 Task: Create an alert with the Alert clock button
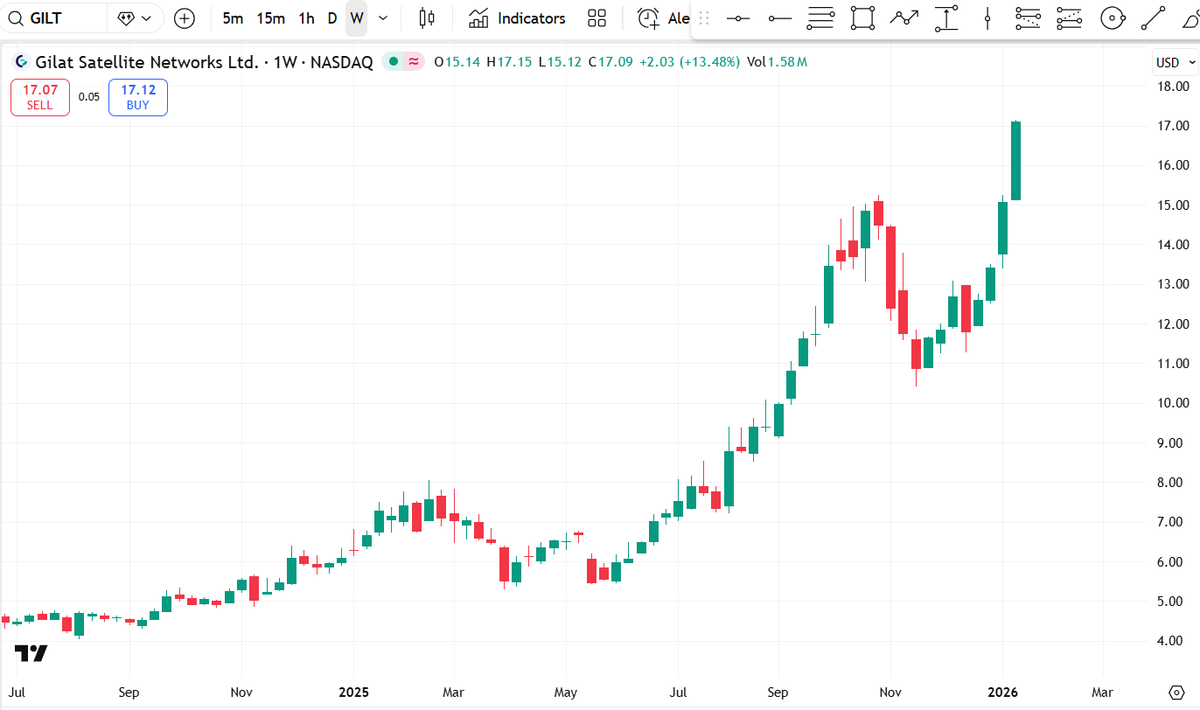(663, 18)
